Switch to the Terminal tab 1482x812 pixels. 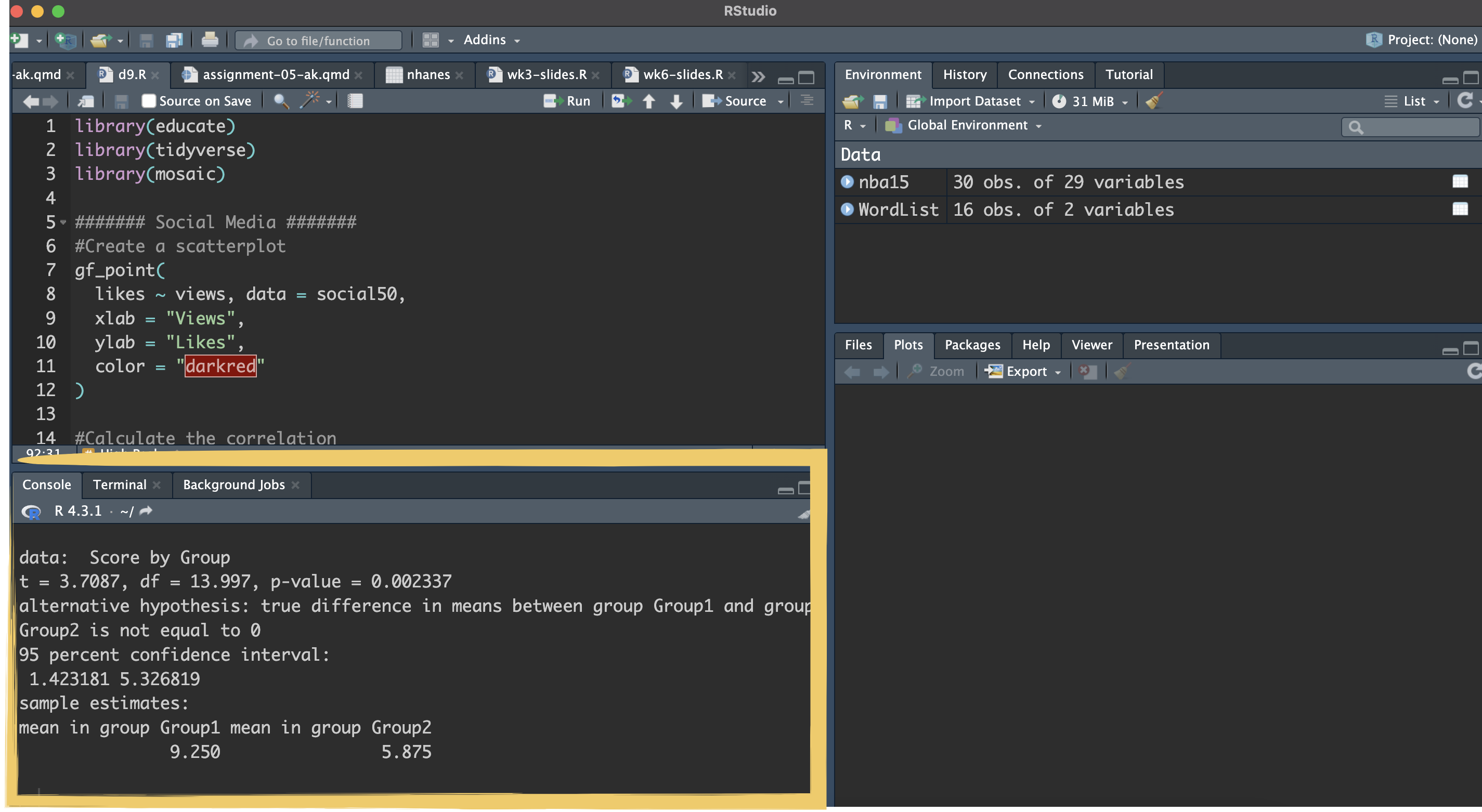[120, 484]
